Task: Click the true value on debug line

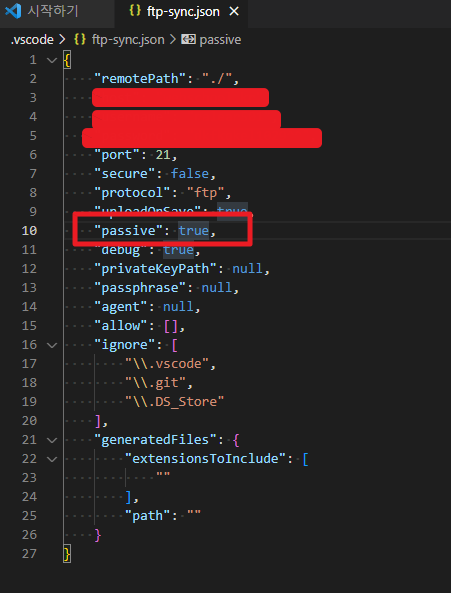Action: [x=178, y=250]
